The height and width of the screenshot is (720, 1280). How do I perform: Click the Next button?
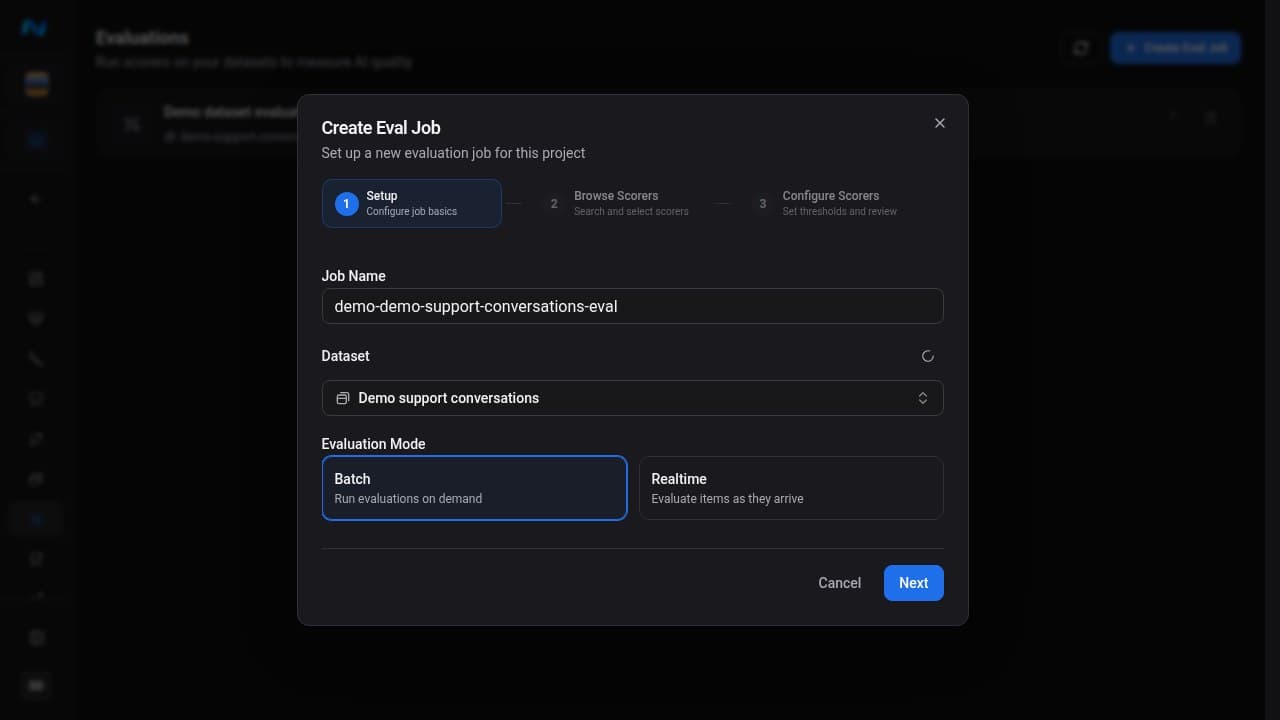[913, 583]
